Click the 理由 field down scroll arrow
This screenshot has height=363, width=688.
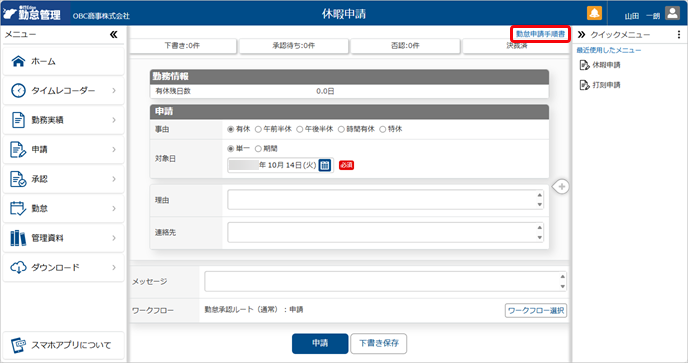pyautogui.click(x=540, y=205)
